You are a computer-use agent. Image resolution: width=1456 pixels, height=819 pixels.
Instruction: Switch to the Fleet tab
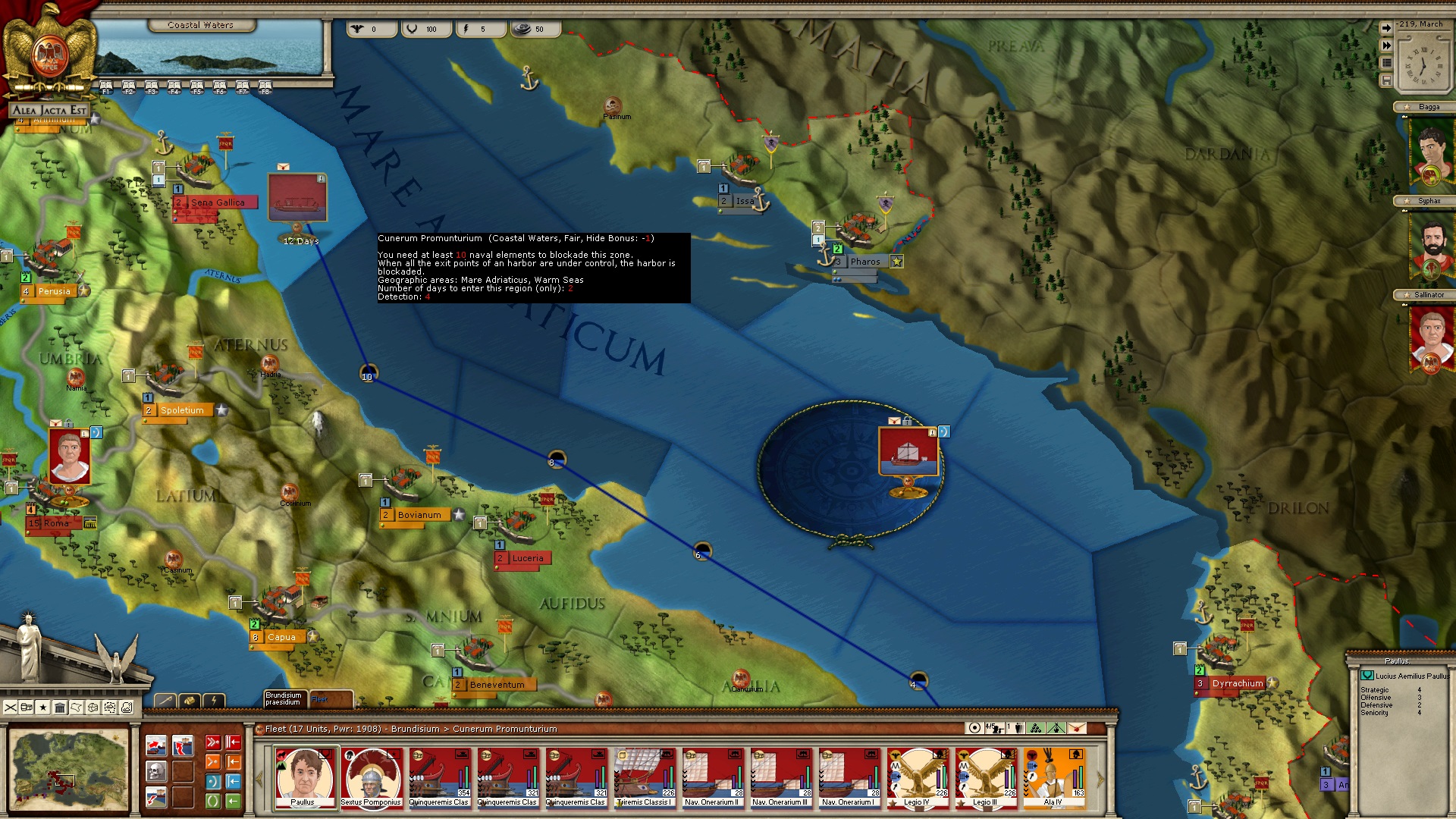point(331,699)
